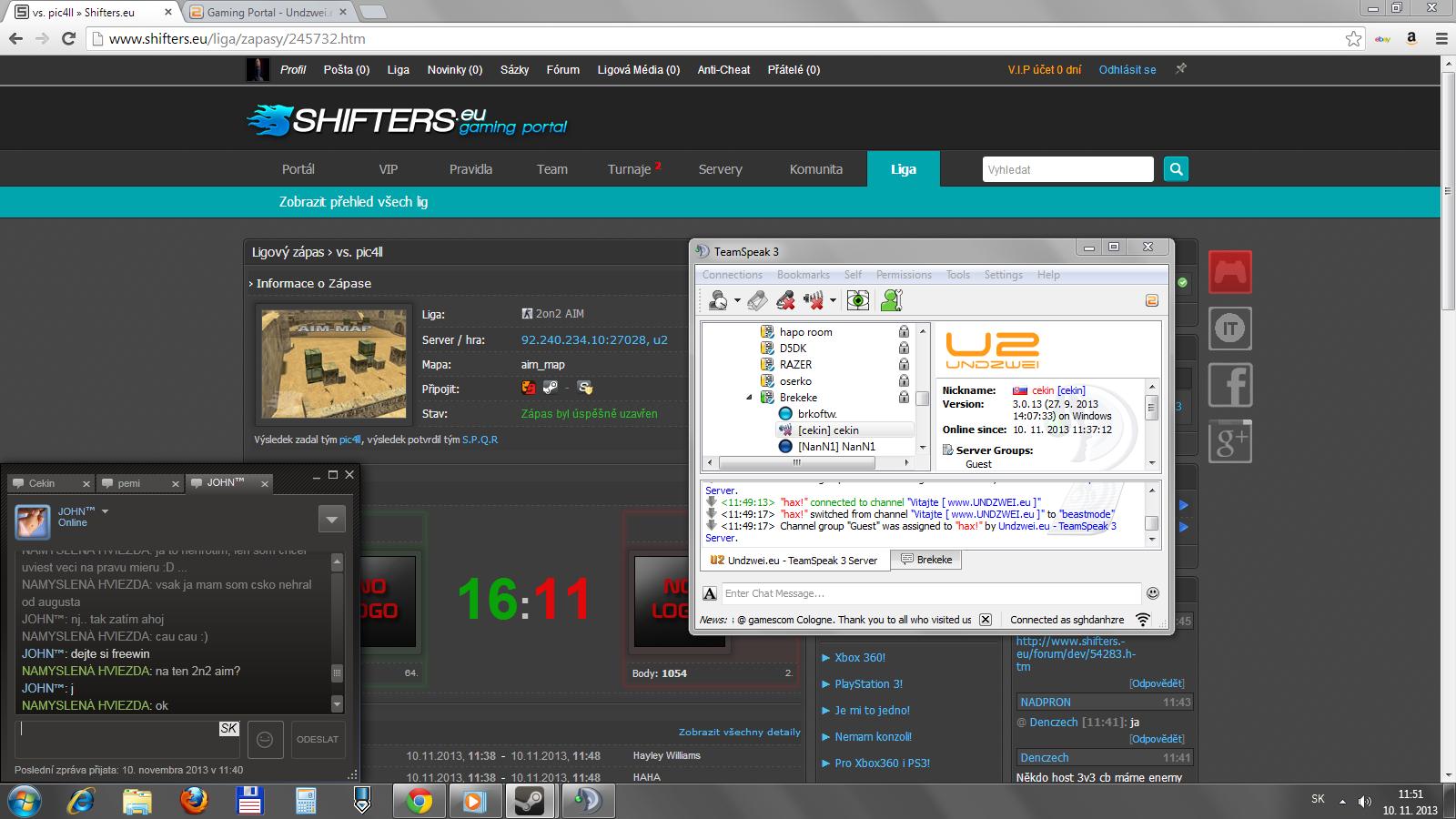The width and height of the screenshot is (1456, 819).
Task: Click the TeamSpeak chat message field
Action: pos(930,593)
